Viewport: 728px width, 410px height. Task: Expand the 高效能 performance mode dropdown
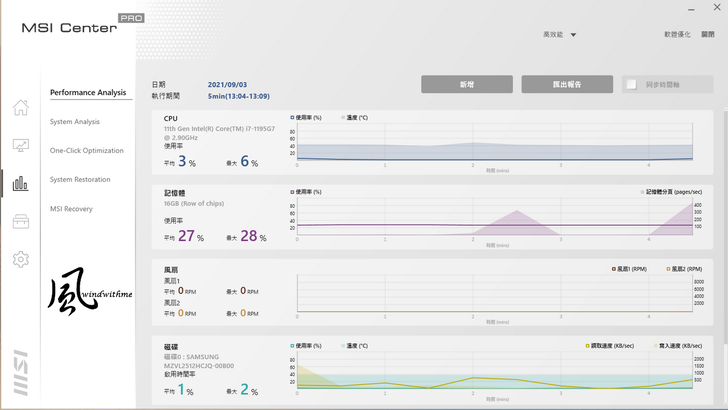click(x=560, y=34)
